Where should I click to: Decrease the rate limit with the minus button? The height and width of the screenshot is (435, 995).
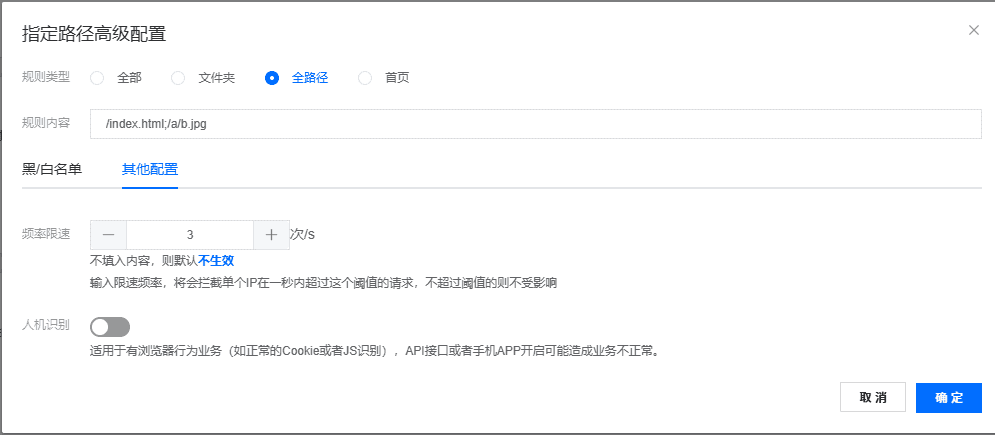click(x=109, y=235)
